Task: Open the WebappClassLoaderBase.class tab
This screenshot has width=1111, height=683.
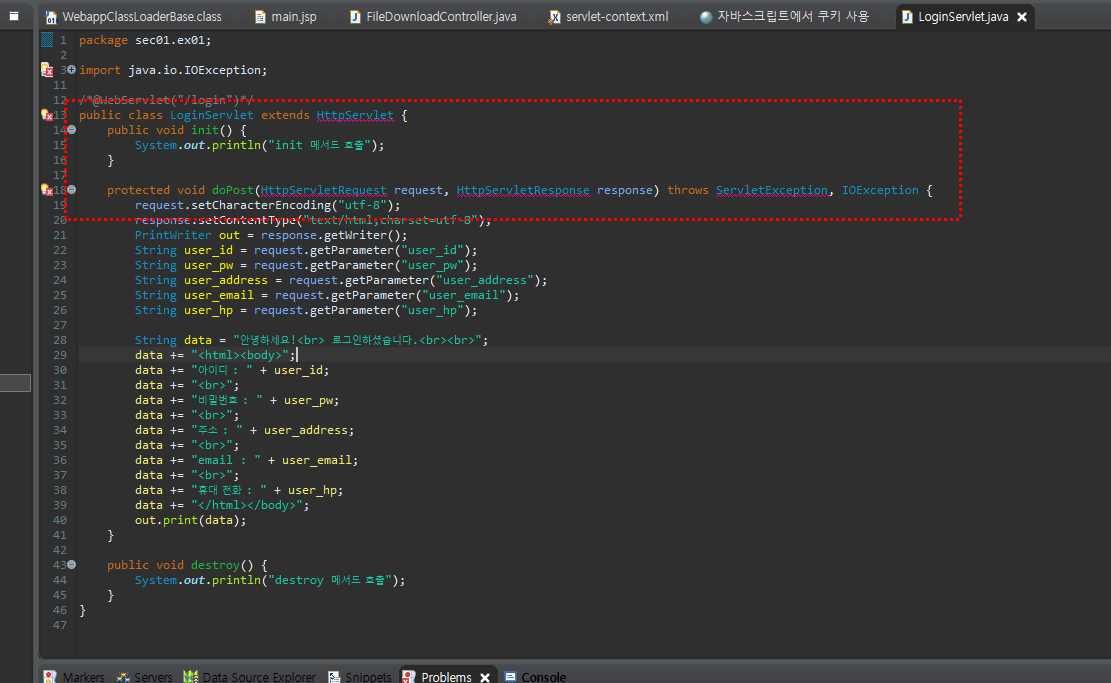Action: pyautogui.click(x=133, y=16)
